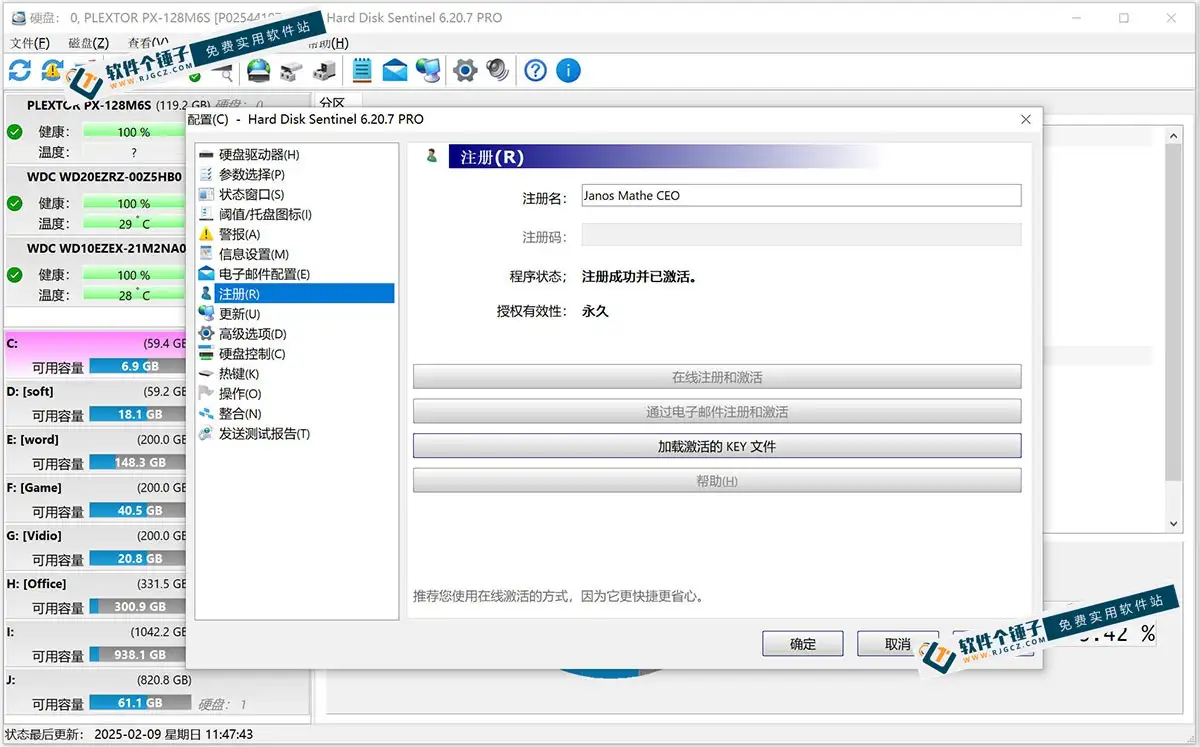Click the E: [word] free space bar

tap(138, 463)
